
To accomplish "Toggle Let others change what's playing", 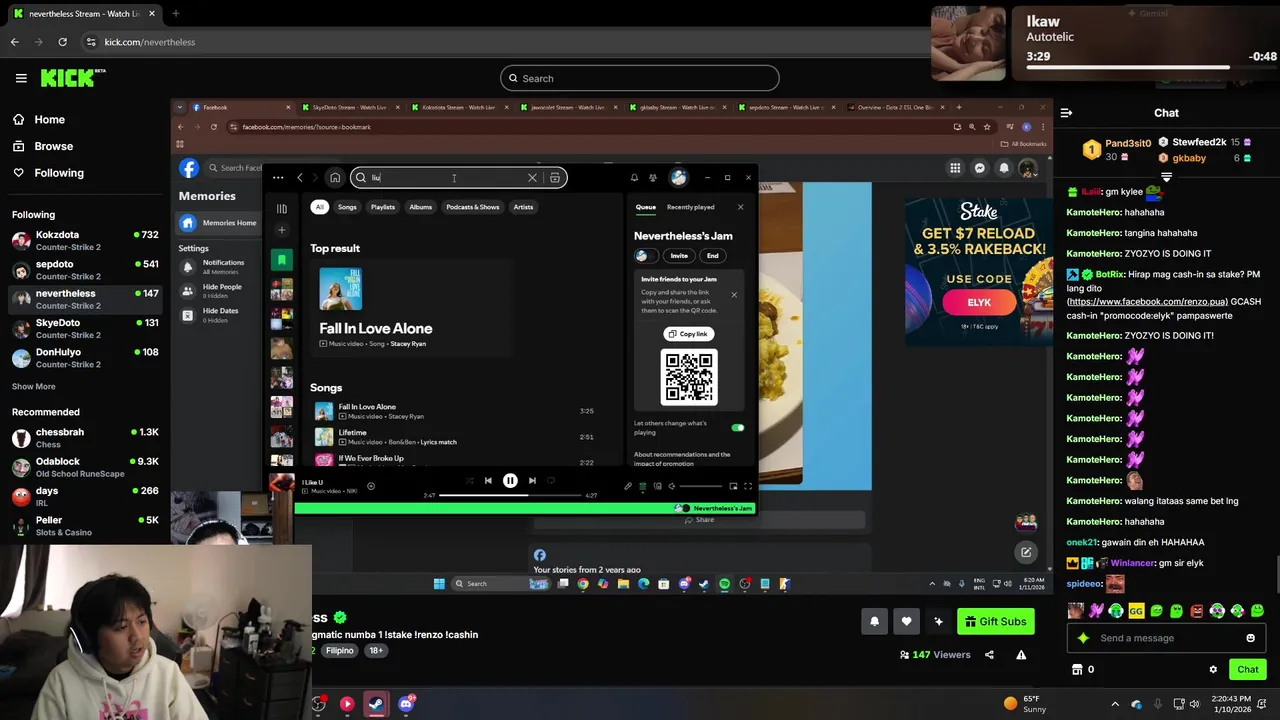I will pos(738,428).
